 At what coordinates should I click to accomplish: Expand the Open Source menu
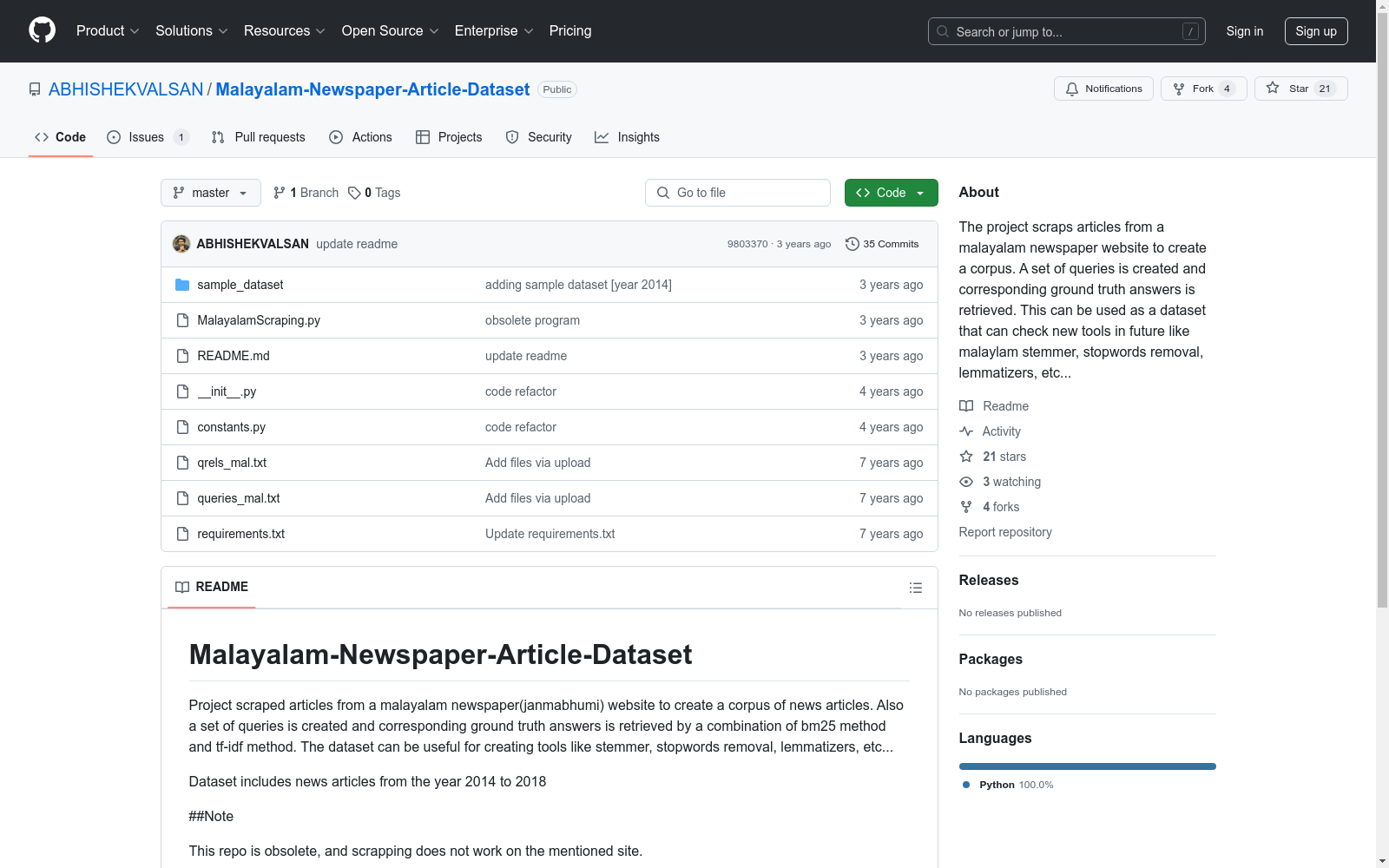click(x=391, y=31)
